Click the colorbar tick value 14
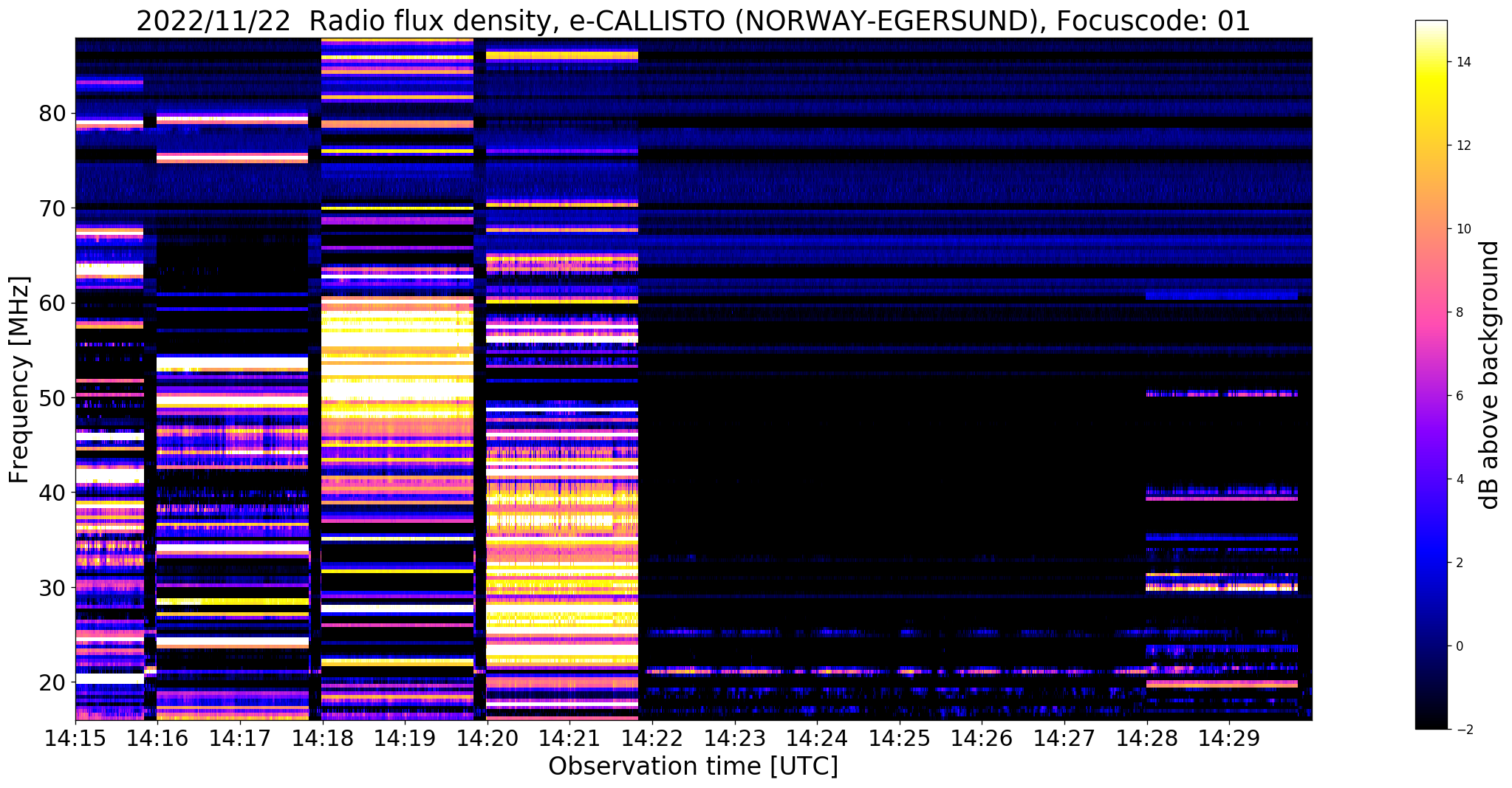Viewport: 1512px width, 788px height. point(1463,62)
